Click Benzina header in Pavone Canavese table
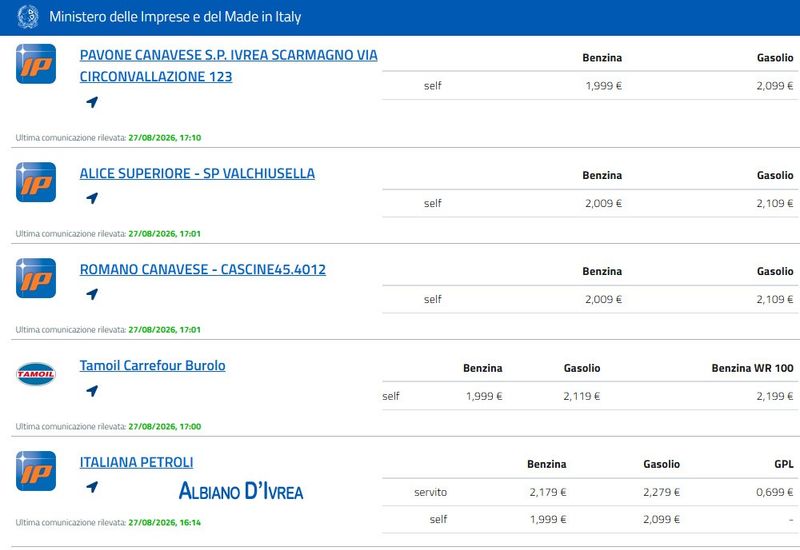800x550 pixels. [602, 58]
